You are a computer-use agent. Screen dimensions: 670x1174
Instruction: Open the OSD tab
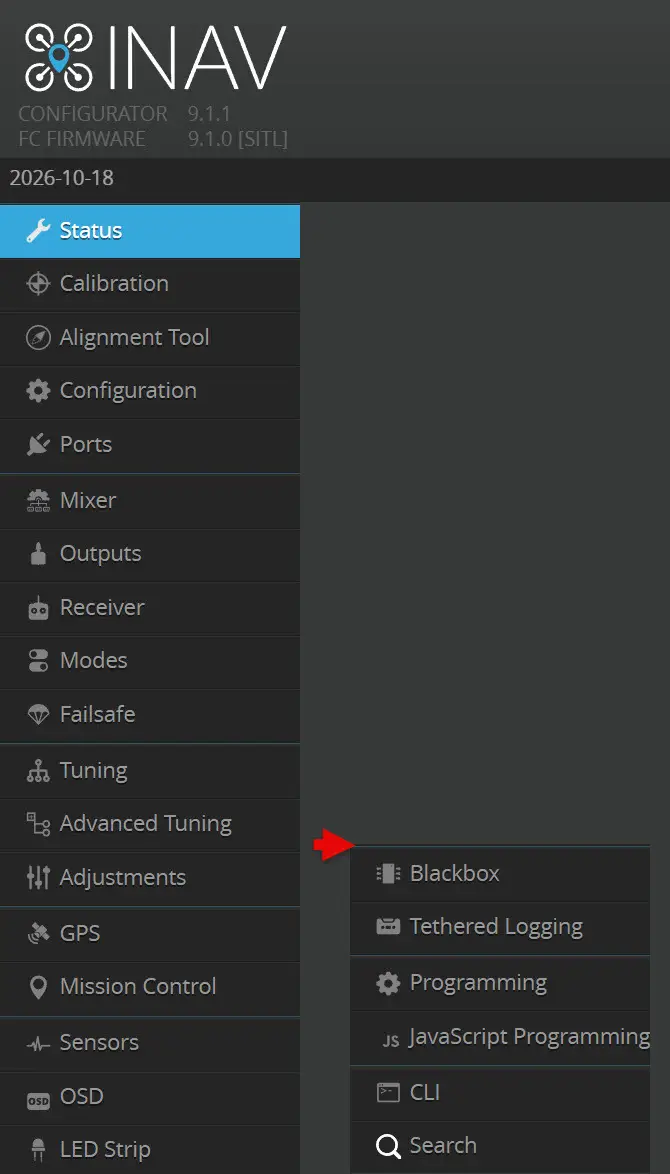coord(150,1097)
